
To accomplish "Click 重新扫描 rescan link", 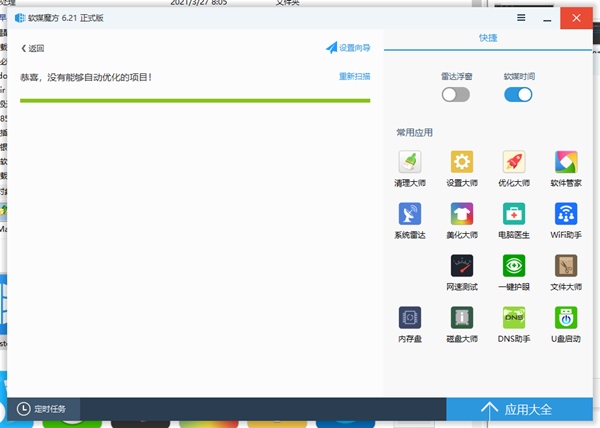I will click(354, 76).
